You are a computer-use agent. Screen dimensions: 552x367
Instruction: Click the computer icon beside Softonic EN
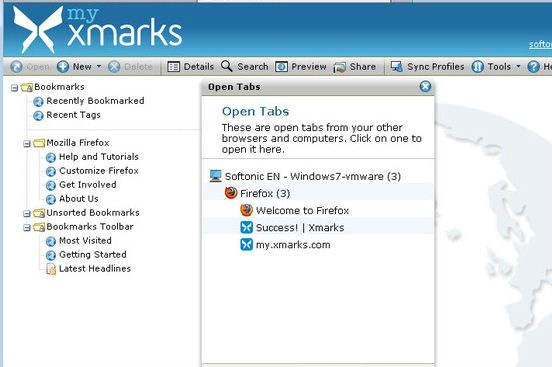(x=215, y=176)
